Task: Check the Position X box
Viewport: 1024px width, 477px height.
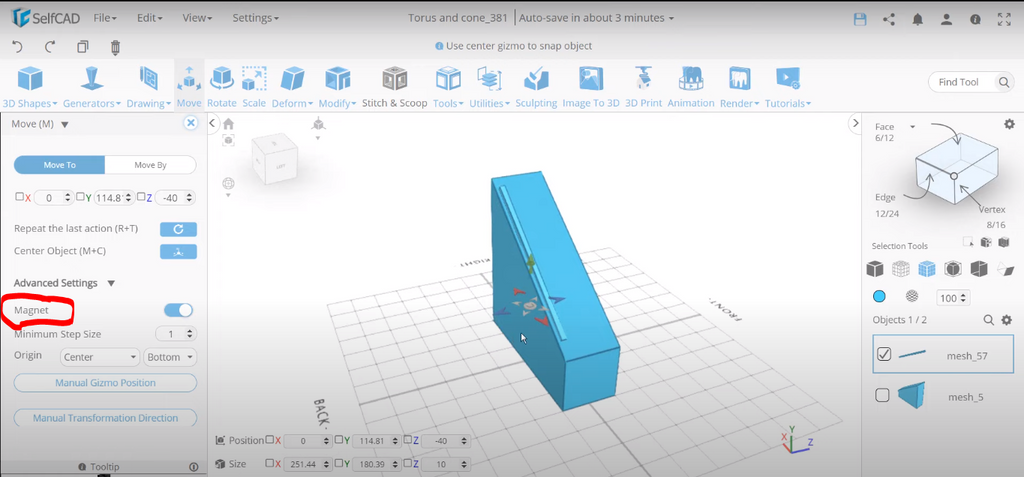Action: (x=270, y=440)
